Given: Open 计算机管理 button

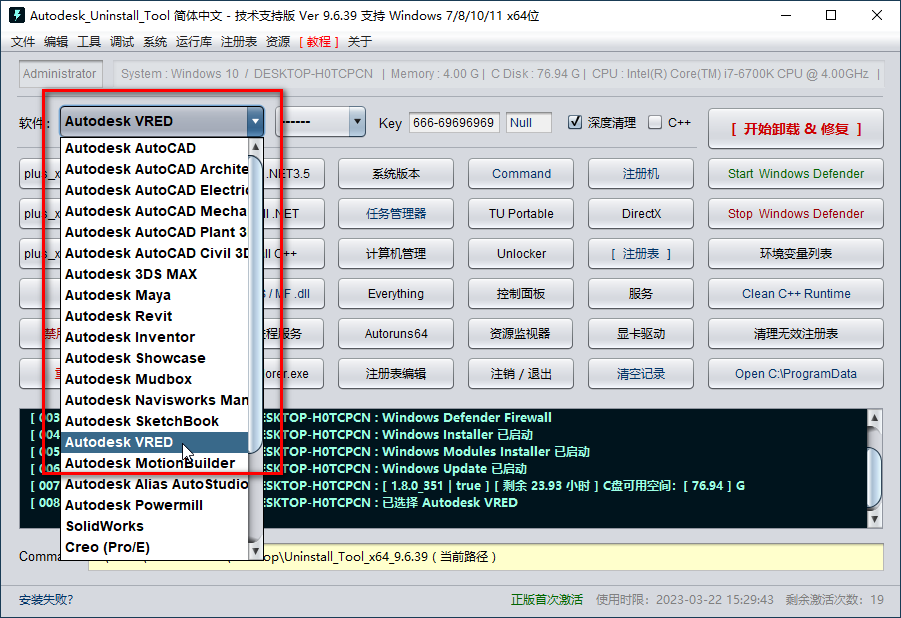Looking at the screenshot, I should [x=396, y=254].
